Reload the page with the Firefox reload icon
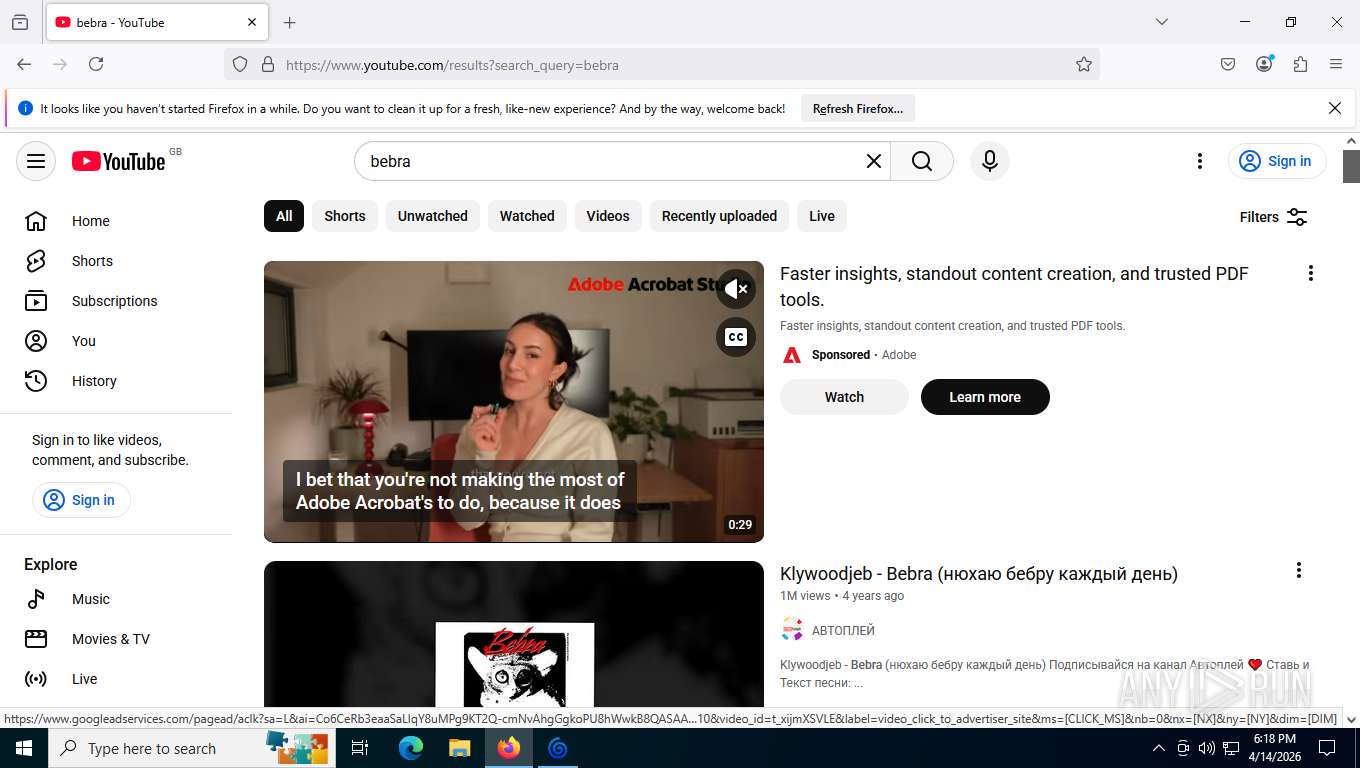 click(96, 64)
